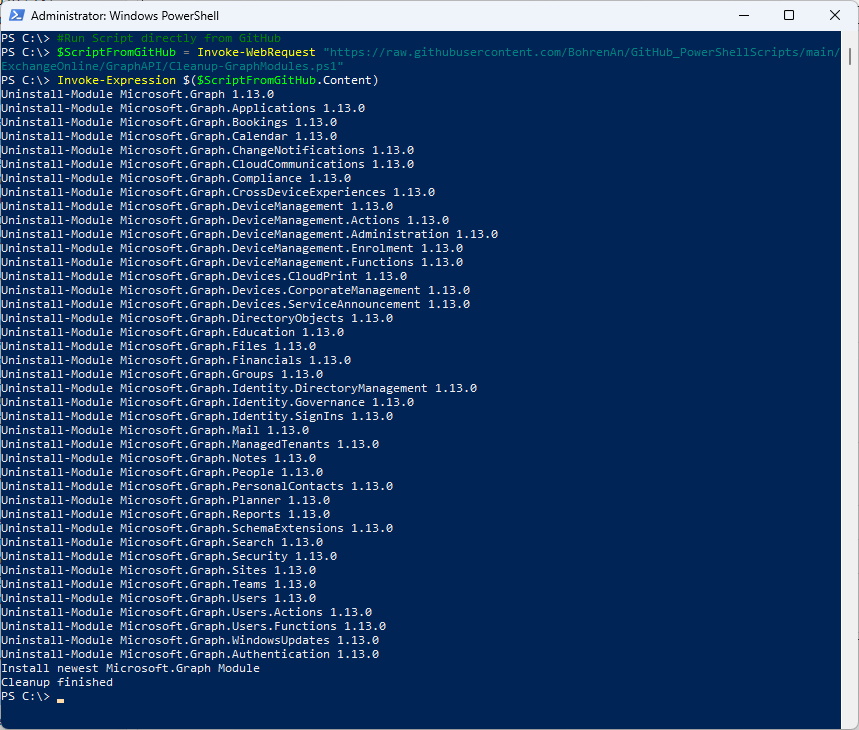This screenshot has width=859, height=730.
Task: Click the Invoke-WebRequest command text
Action: click(256, 52)
